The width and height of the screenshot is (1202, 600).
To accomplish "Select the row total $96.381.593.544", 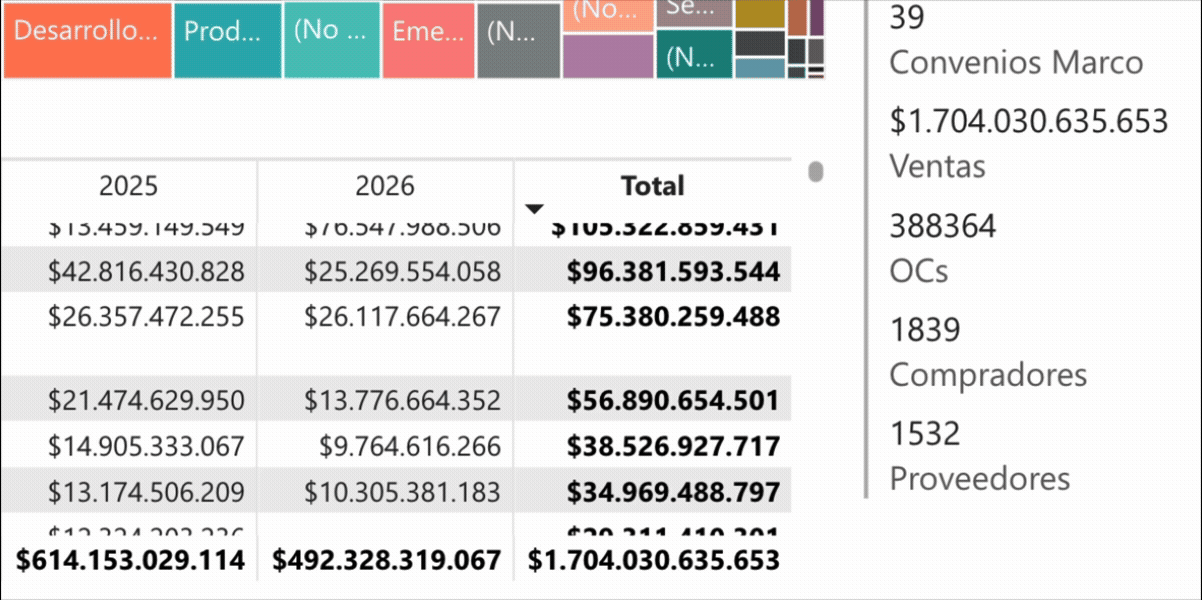I will pos(673,272).
